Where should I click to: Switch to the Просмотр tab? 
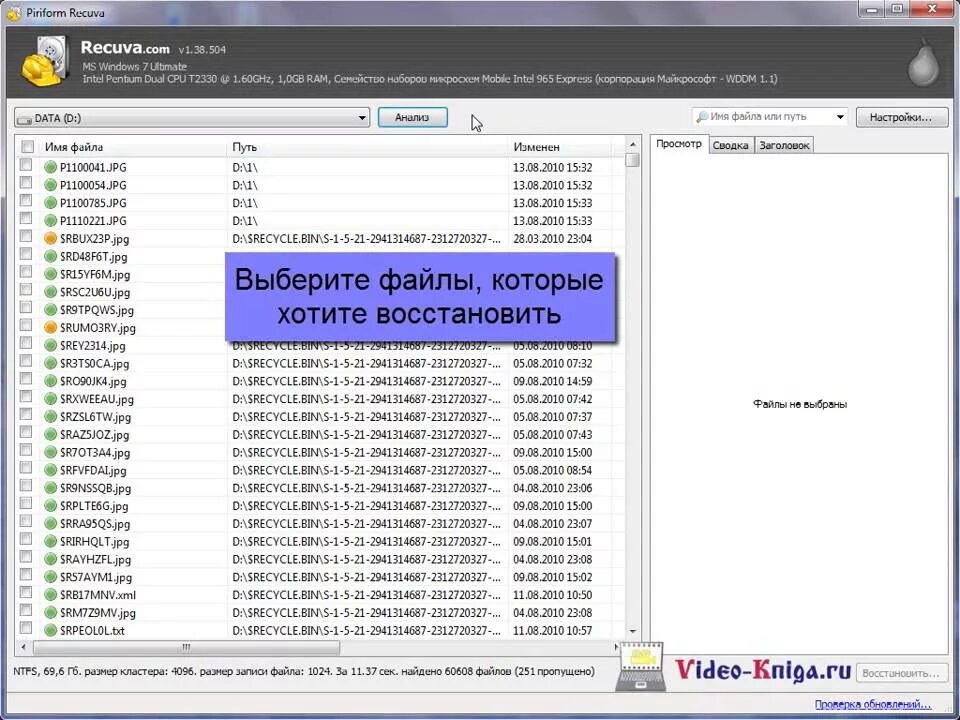pos(678,144)
